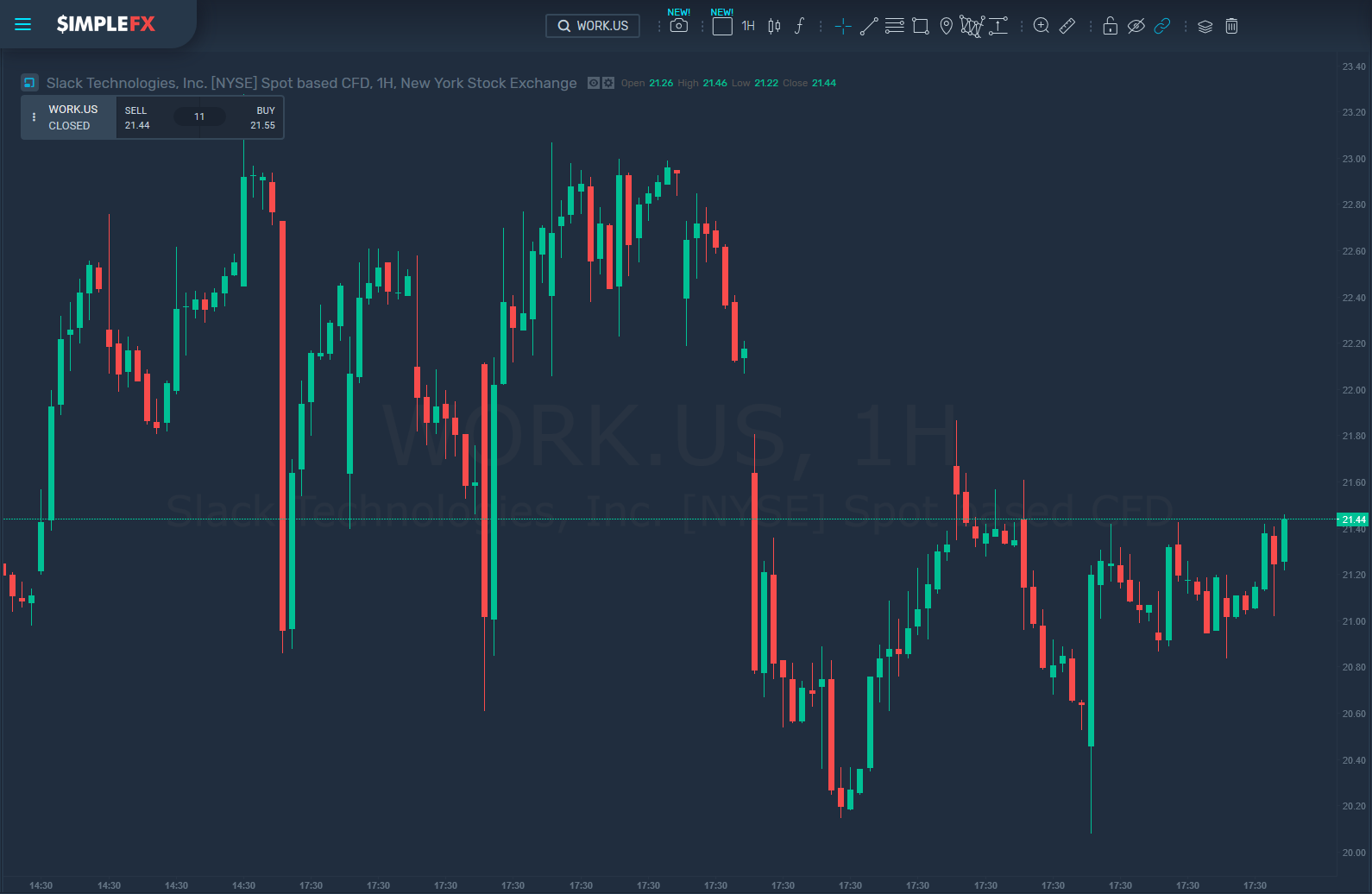Click the 20.00 price axis label
1372x894 pixels.
1354,853
